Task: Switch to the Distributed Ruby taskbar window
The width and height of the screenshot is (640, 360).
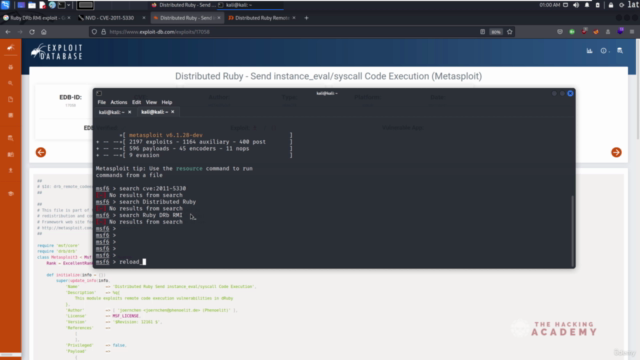Action: (x=183, y=5)
